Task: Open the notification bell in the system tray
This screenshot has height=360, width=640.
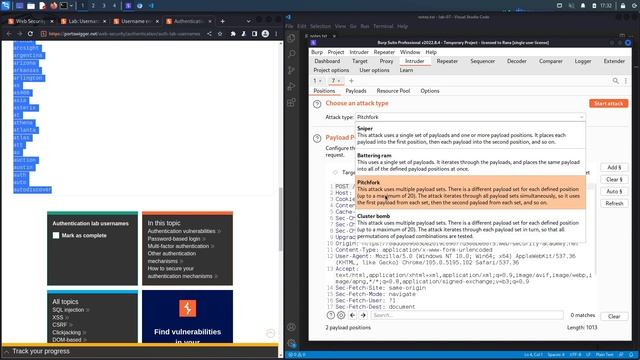Action: click(583, 6)
